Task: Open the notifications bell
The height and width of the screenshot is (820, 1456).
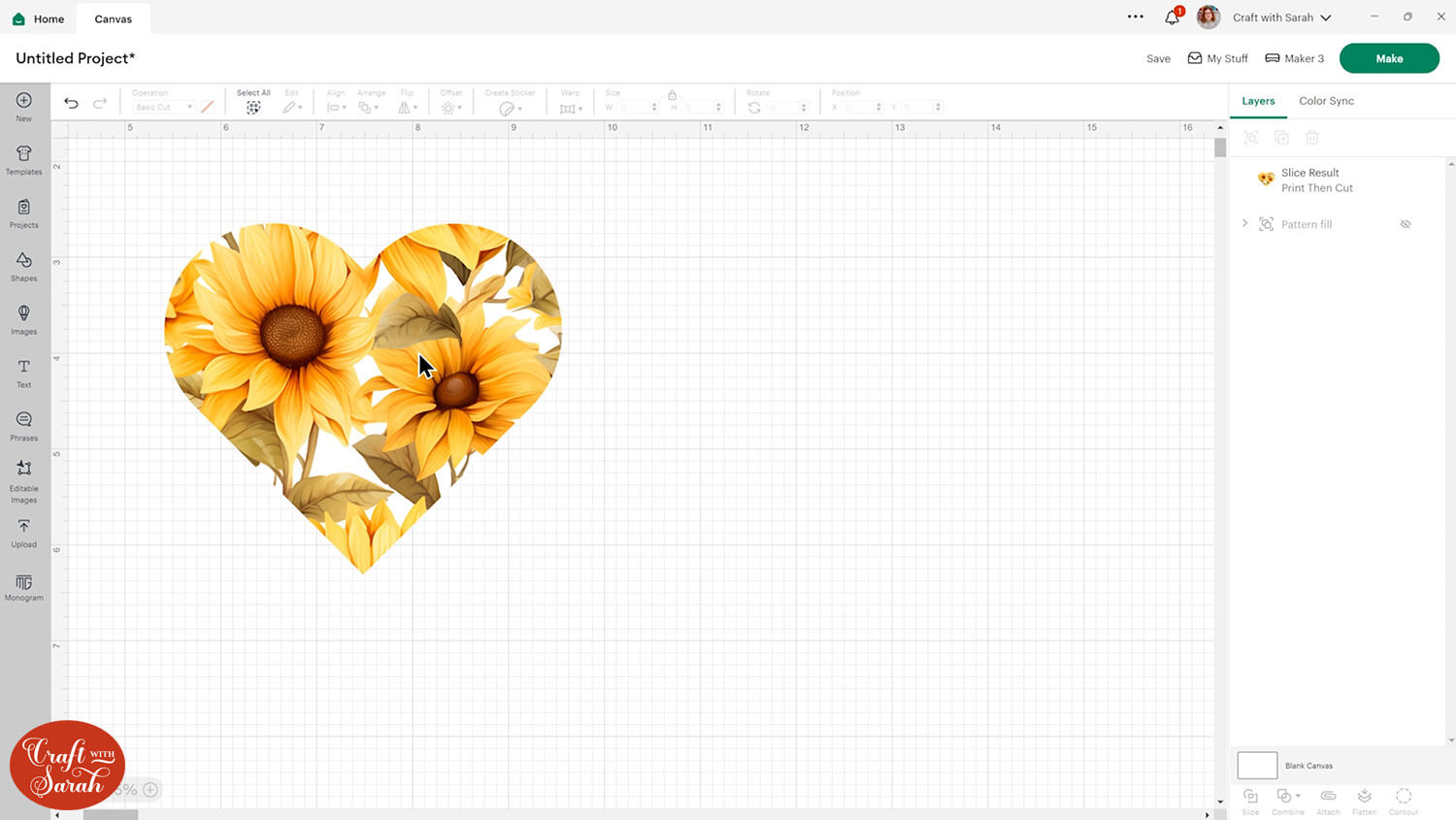Action: [1172, 17]
